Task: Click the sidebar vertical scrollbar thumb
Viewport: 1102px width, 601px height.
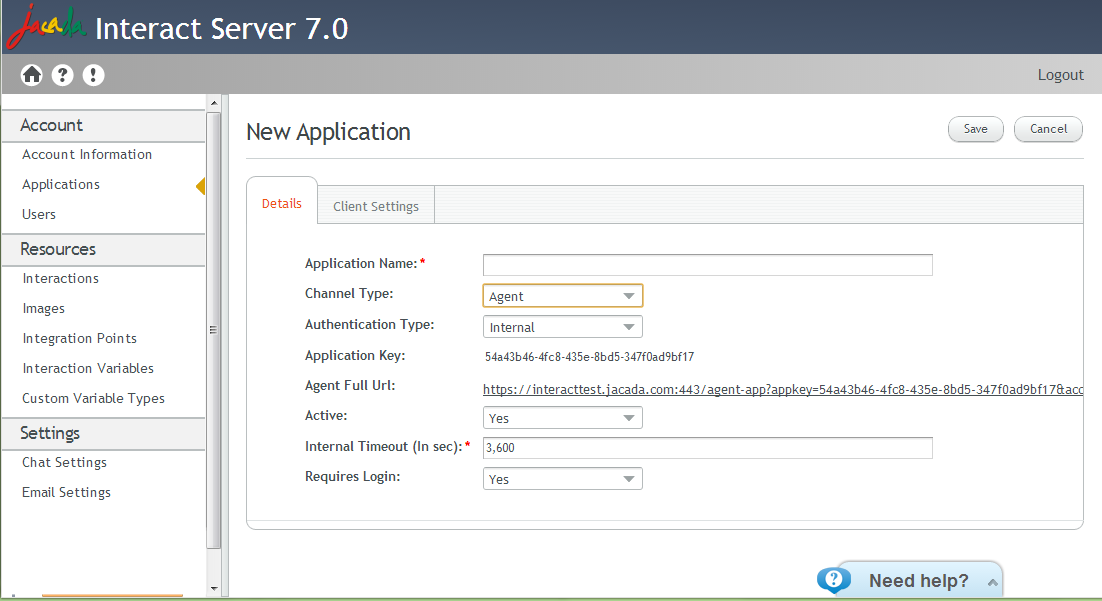Action: pyautogui.click(x=214, y=330)
